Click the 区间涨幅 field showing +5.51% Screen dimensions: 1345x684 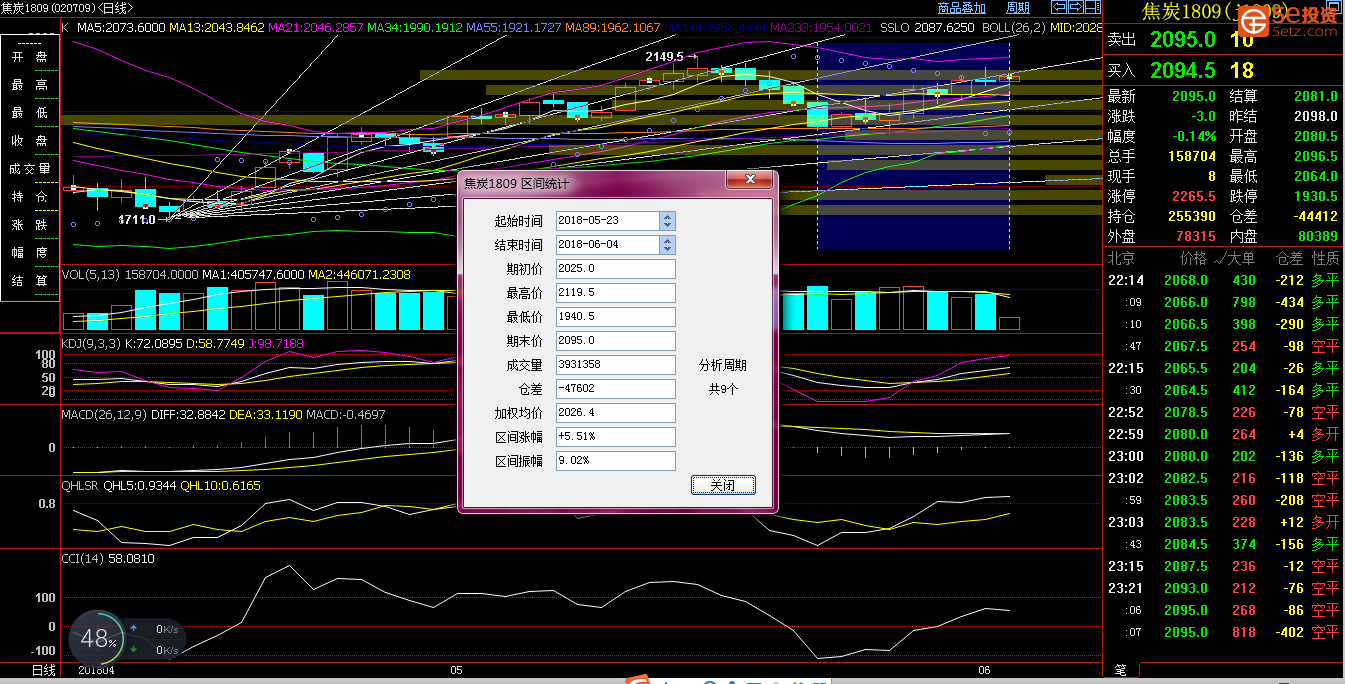616,437
